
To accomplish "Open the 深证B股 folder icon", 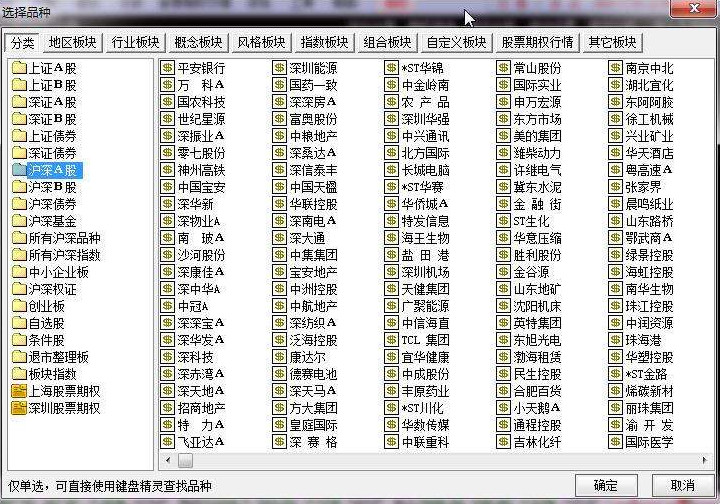I will (19, 119).
